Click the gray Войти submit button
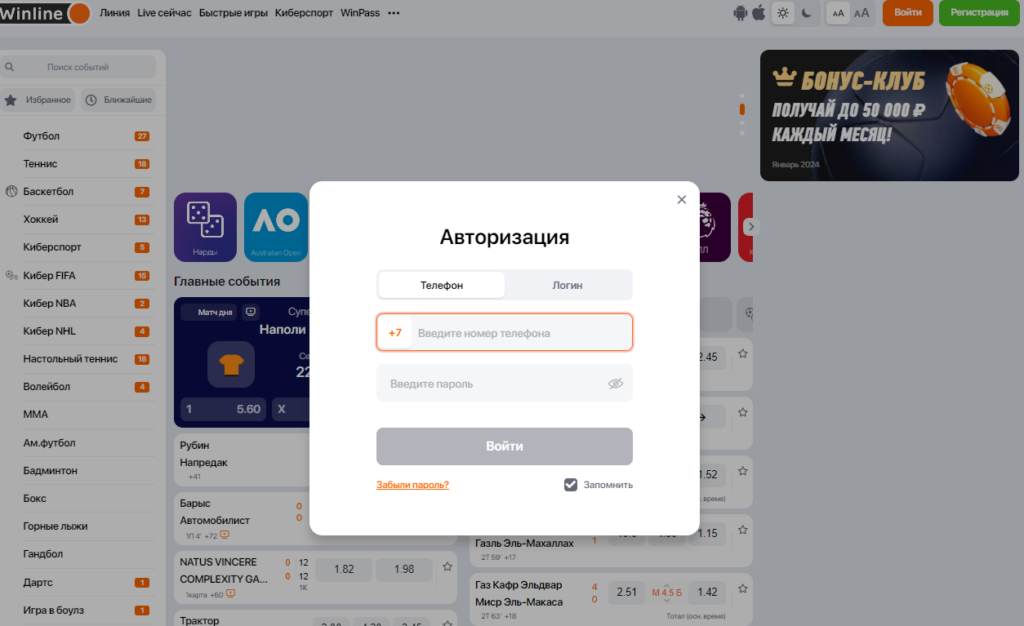This screenshot has width=1024, height=626. 504,446
